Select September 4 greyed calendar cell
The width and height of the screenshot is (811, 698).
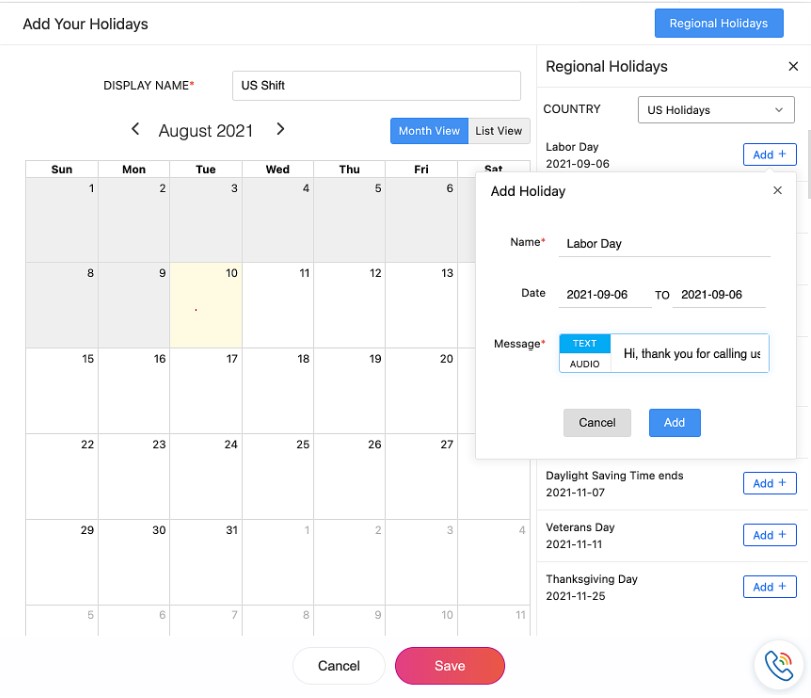(x=494, y=562)
